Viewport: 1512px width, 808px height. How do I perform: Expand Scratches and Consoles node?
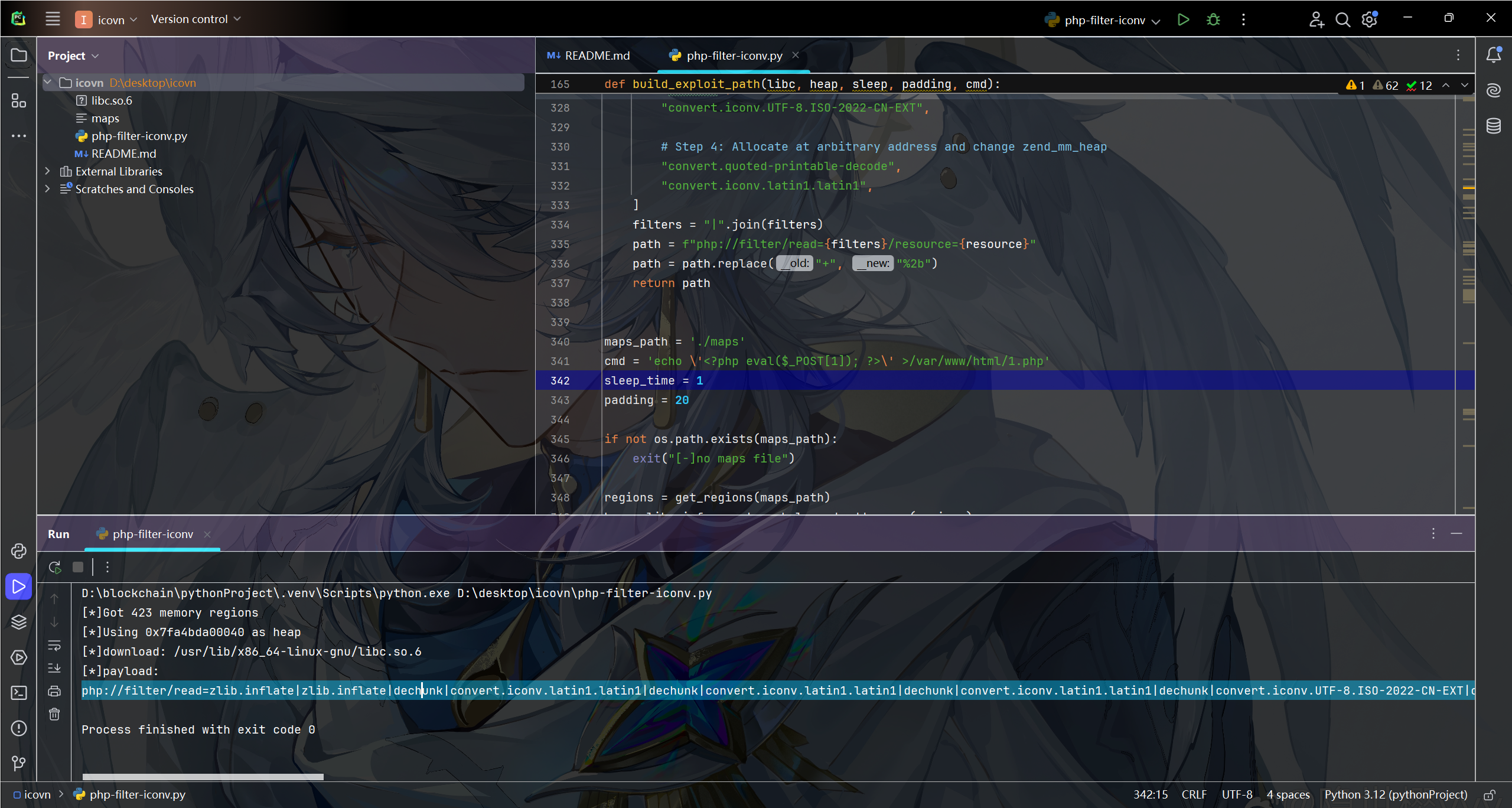click(48, 189)
